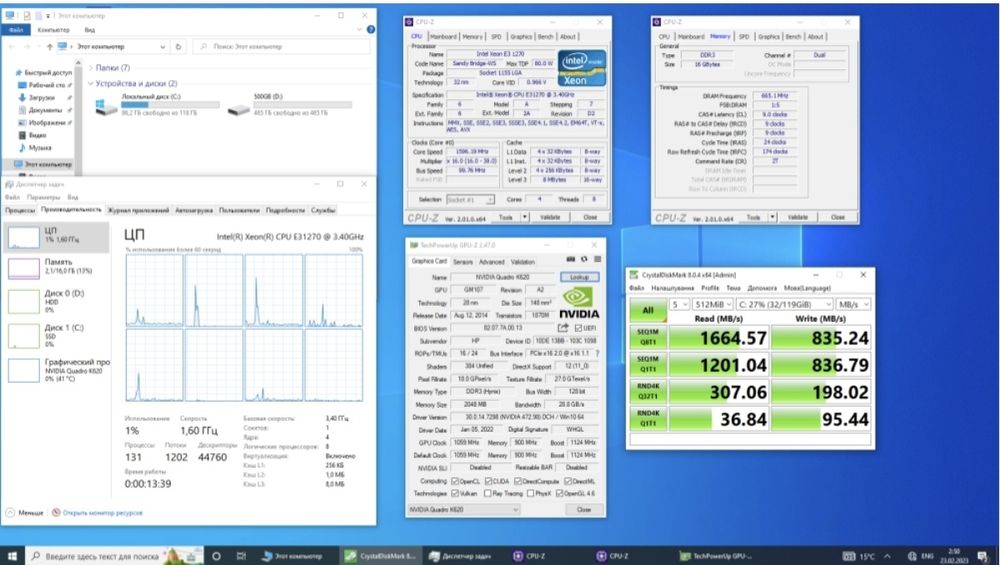Click the 500GB (D:) usage bar
Screen dimensions: 1000x565
pyautogui.click(x=302, y=105)
